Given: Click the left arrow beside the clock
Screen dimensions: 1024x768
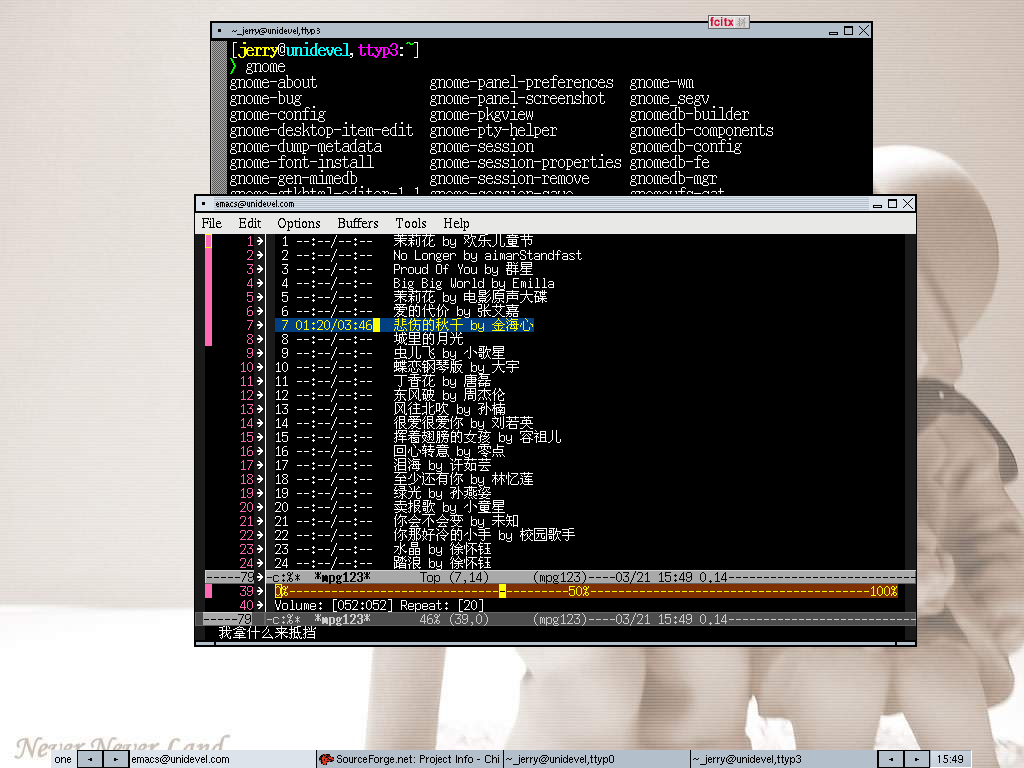Looking at the screenshot, I should coord(890,759).
